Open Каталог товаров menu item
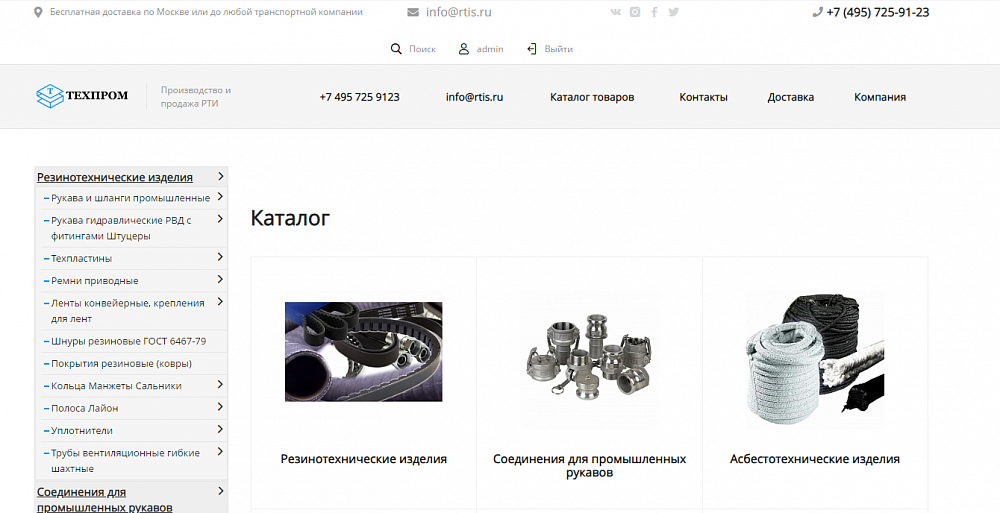Image resolution: width=1000 pixels, height=513 pixels. point(592,97)
